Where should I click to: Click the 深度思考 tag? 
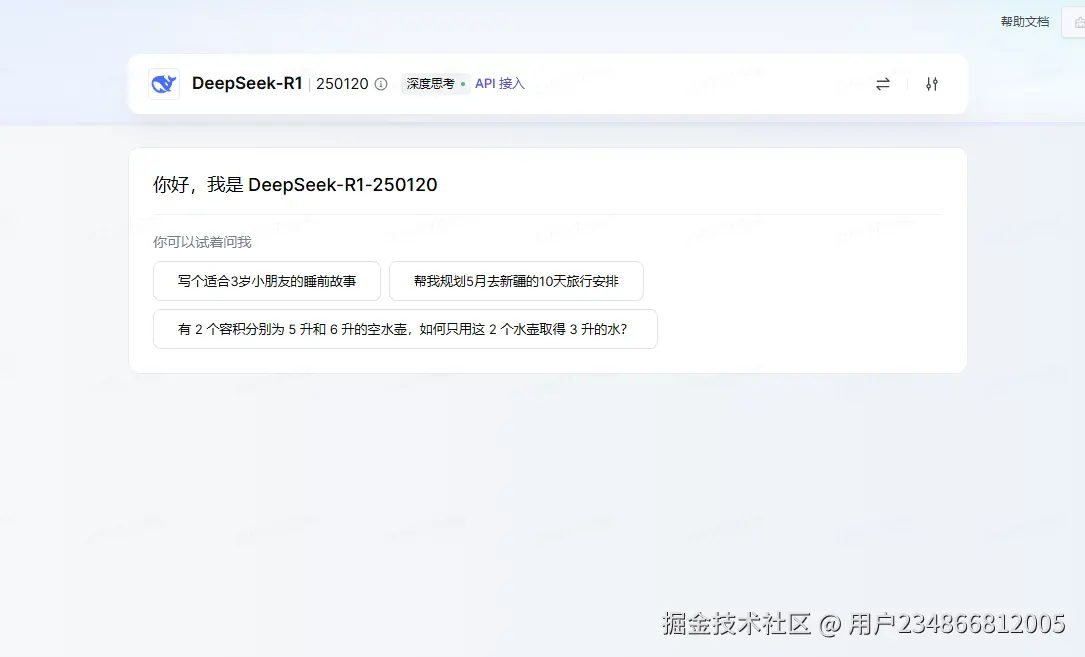tap(435, 84)
